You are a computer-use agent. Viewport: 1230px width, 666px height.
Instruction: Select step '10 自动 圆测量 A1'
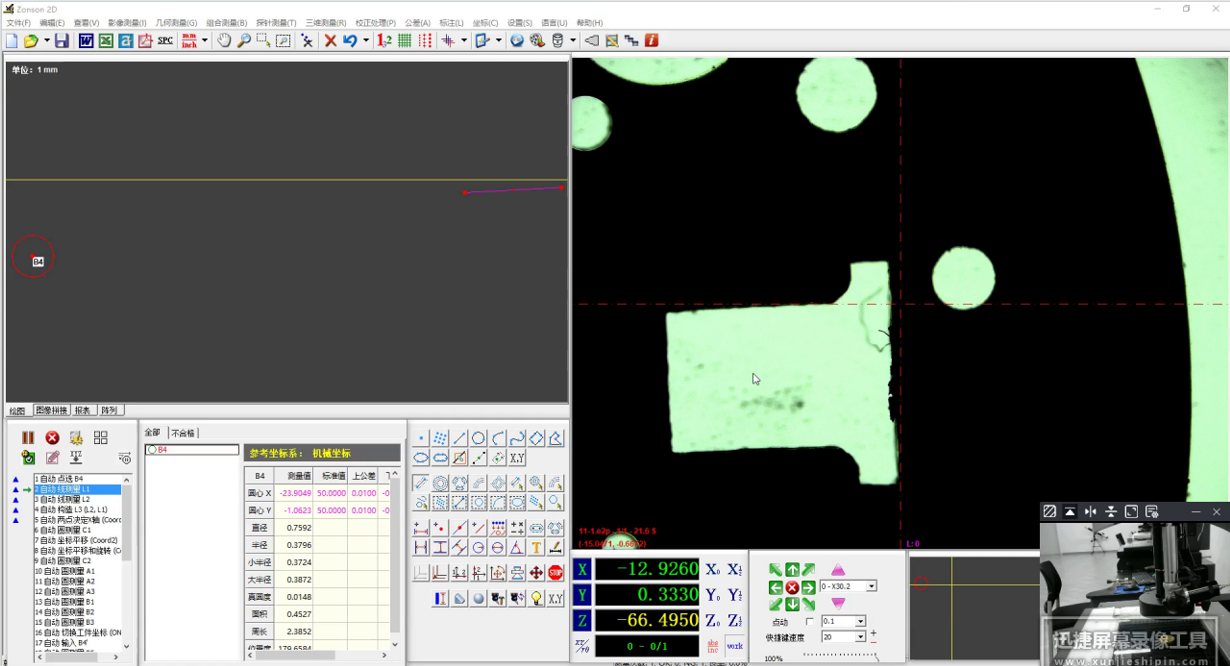[x=77, y=571]
